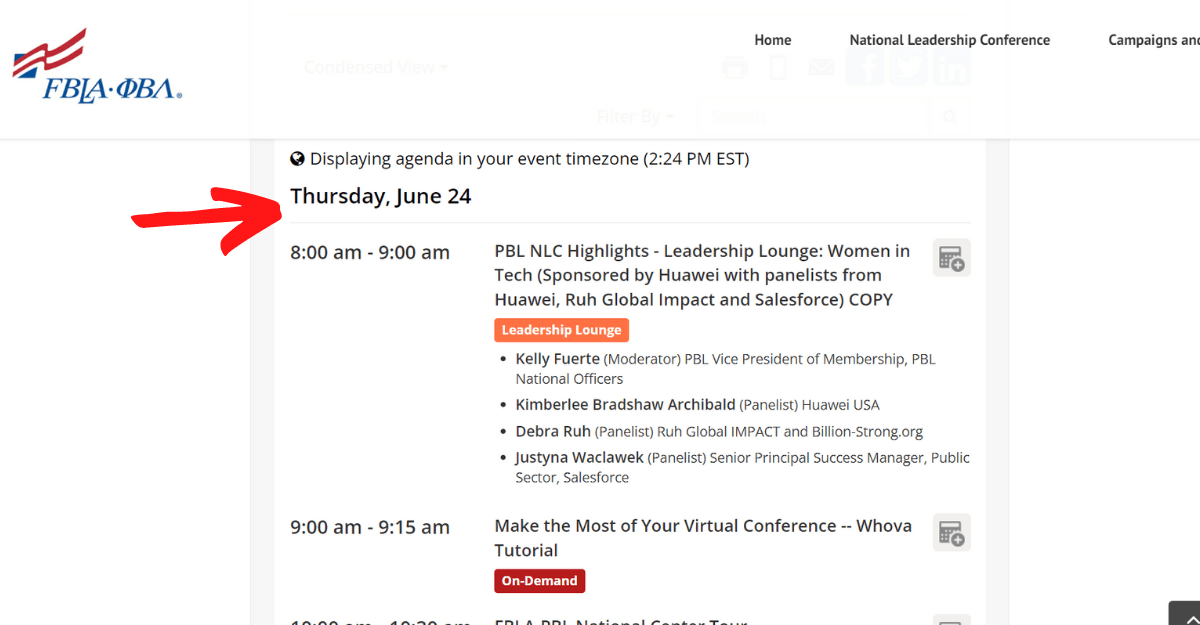Click the FBLA-PBL logo

pos(96,62)
